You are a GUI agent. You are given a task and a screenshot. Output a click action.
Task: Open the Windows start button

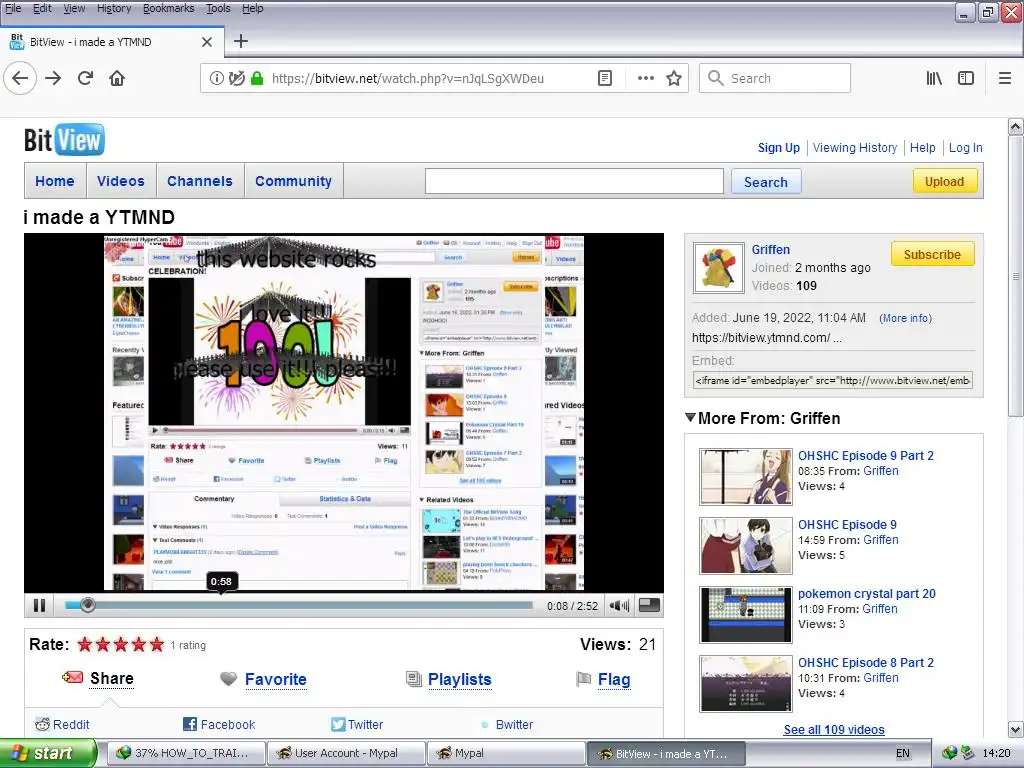(48, 753)
